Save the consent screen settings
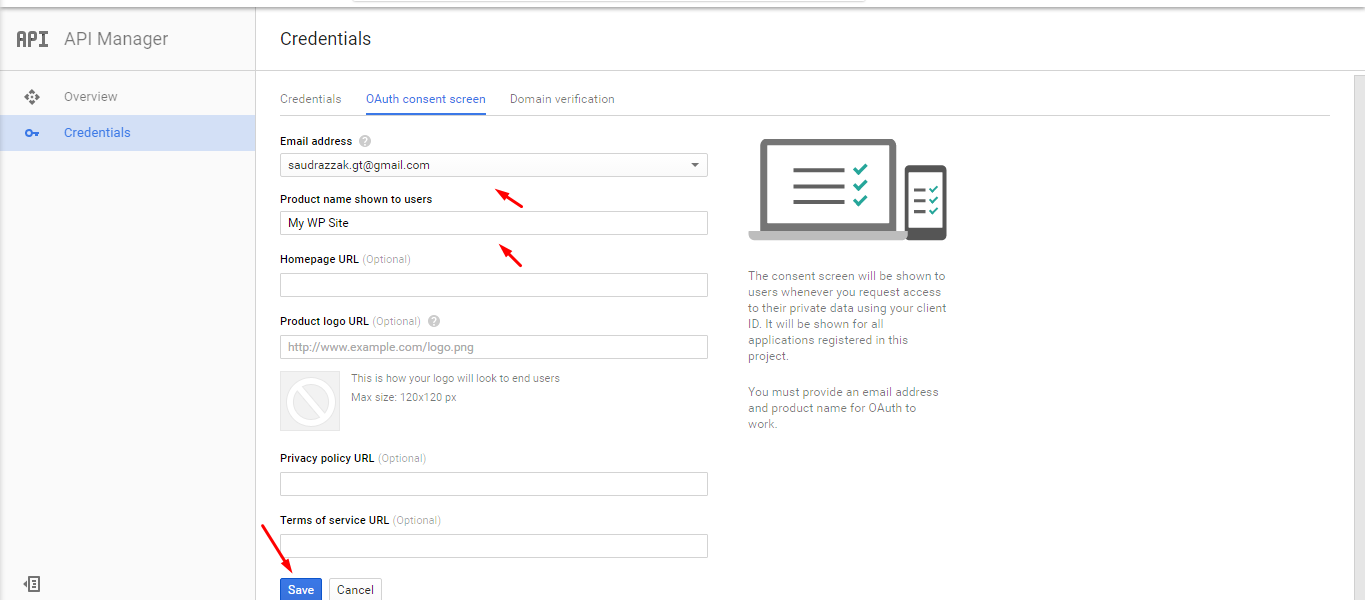This screenshot has width=1365, height=600. [301, 589]
